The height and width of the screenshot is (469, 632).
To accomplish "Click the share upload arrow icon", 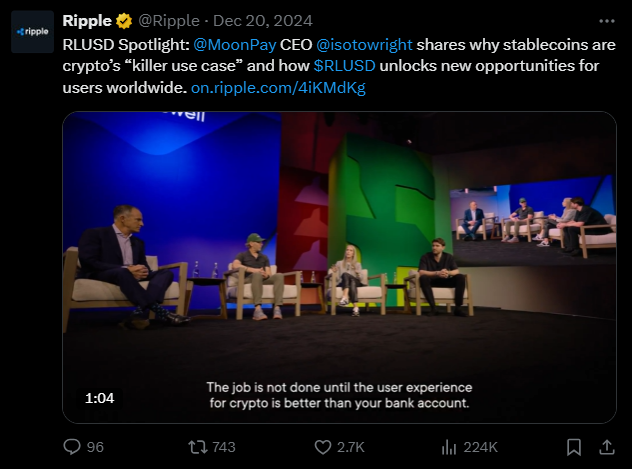I will click(606, 446).
